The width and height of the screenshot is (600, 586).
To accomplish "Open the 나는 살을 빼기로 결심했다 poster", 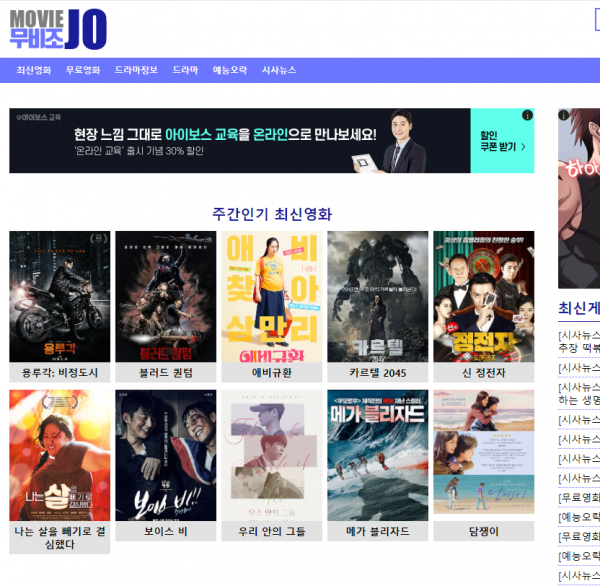I will 60,455.
